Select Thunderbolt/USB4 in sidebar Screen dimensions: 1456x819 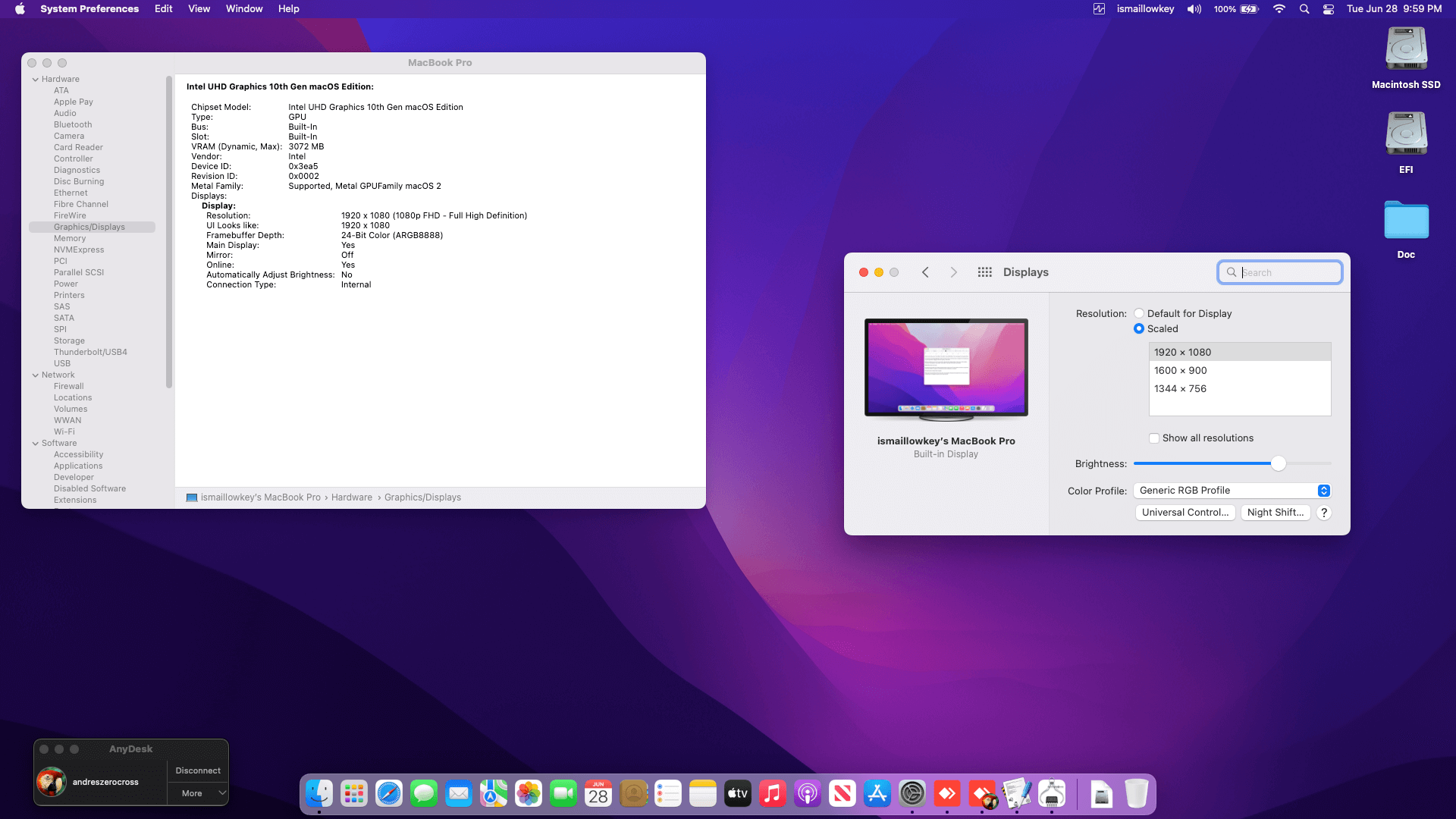click(x=90, y=352)
